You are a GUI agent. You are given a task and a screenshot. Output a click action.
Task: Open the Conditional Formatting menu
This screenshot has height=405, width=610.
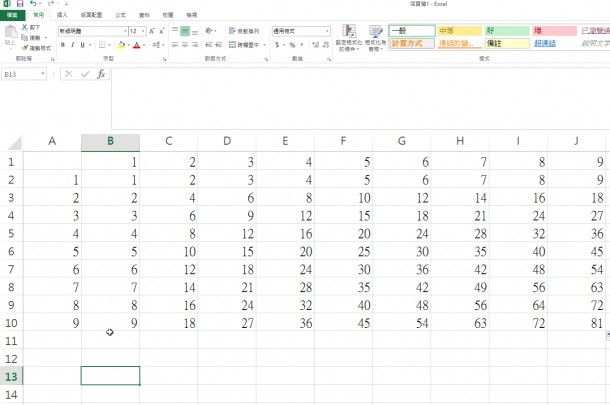coord(349,38)
